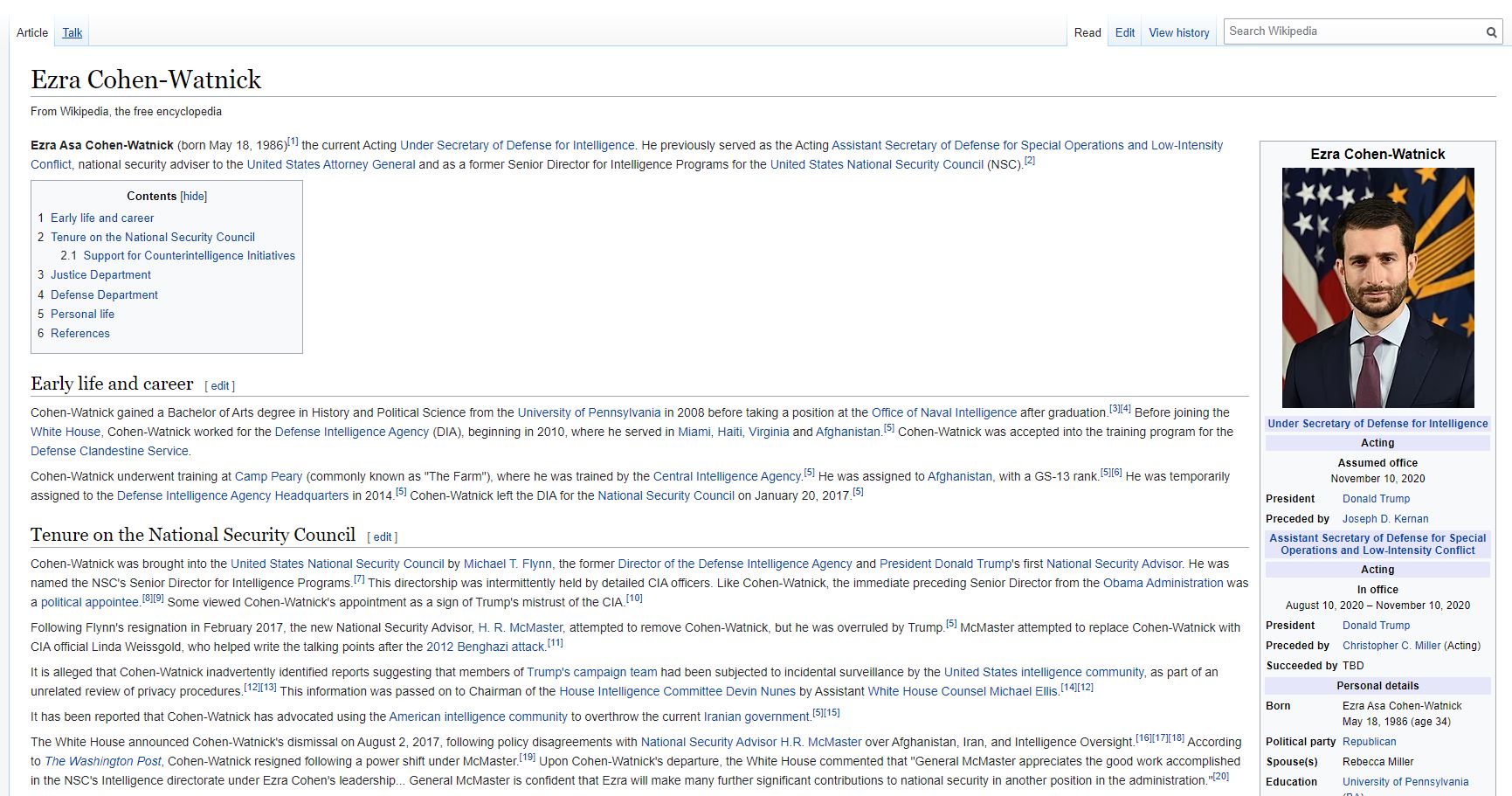
Task: Follow the political appointee link
Action: (x=90, y=602)
